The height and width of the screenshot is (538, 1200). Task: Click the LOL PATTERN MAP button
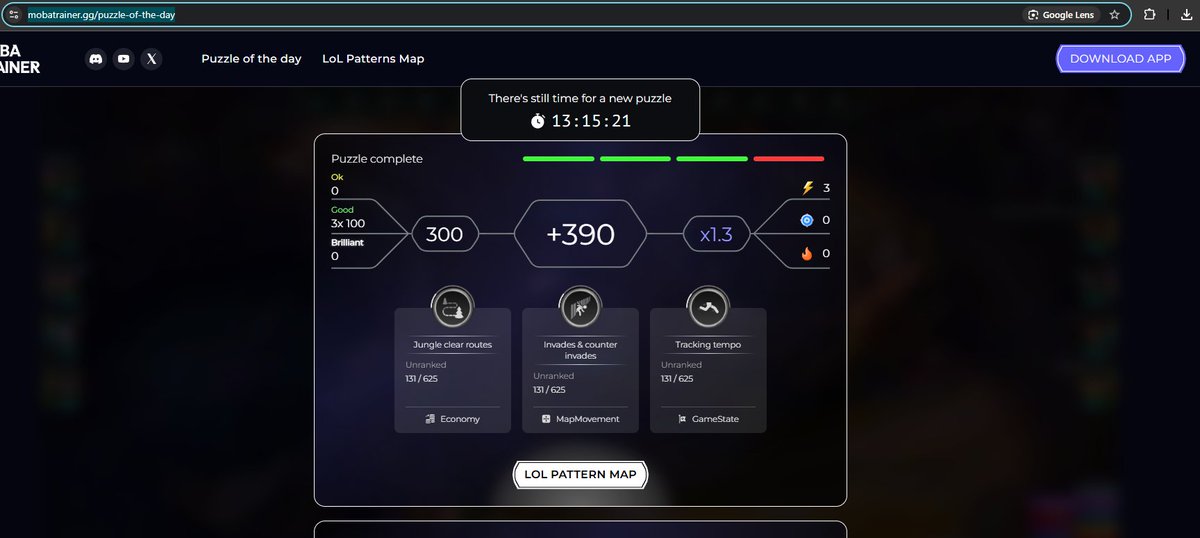(580, 474)
